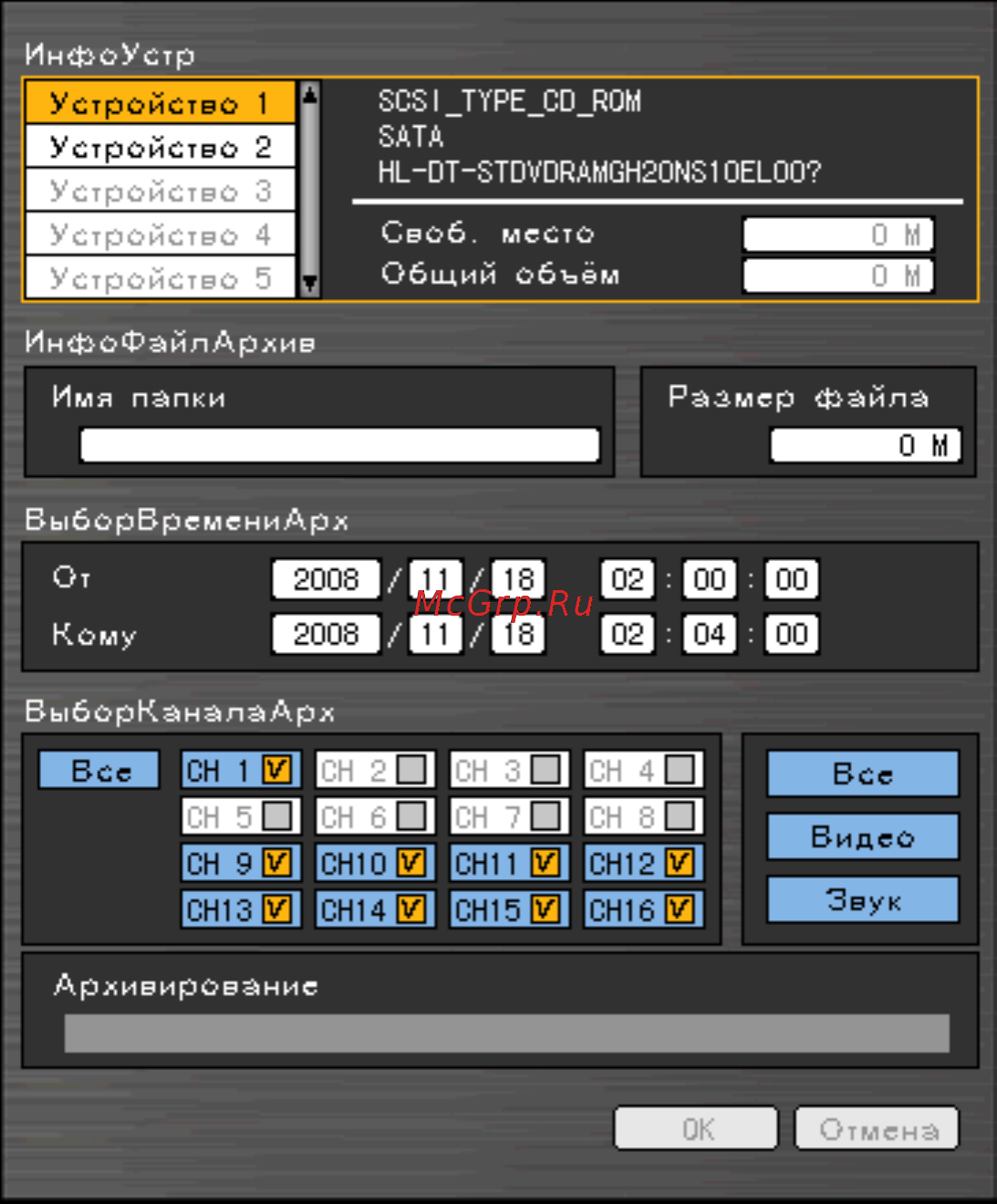Select the Кому year field 2008
This screenshot has width=997, height=1204.
[x=326, y=634]
